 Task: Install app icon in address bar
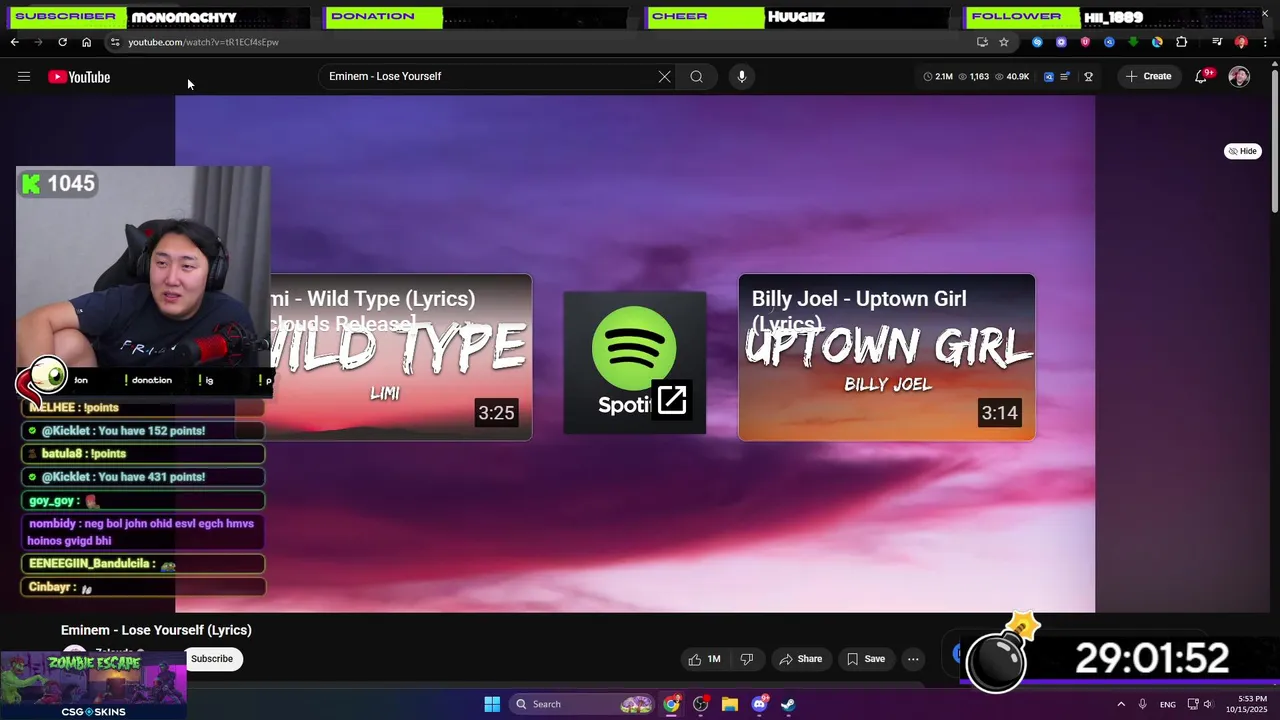click(x=982, y=42)
